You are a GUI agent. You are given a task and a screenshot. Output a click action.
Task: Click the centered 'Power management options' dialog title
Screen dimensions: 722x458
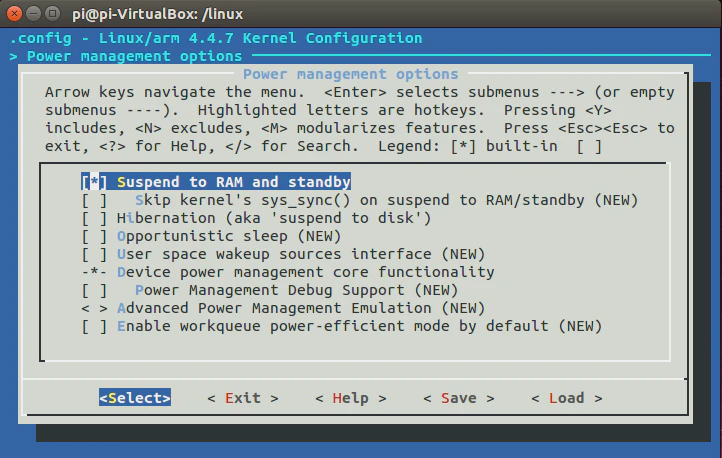[350, 74]
